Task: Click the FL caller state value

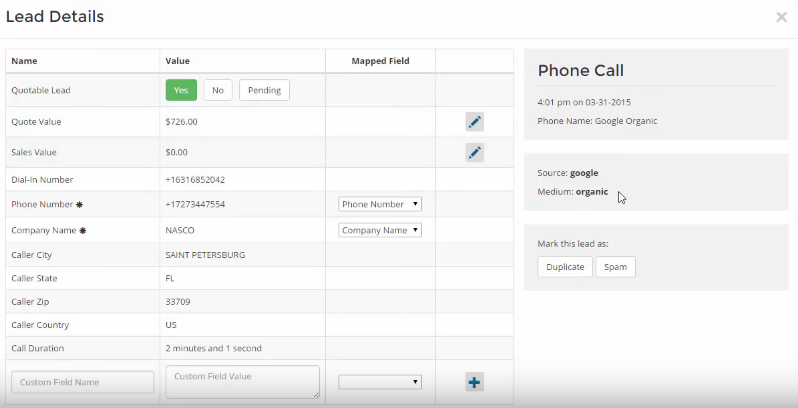Action: (x=170, y=278)
